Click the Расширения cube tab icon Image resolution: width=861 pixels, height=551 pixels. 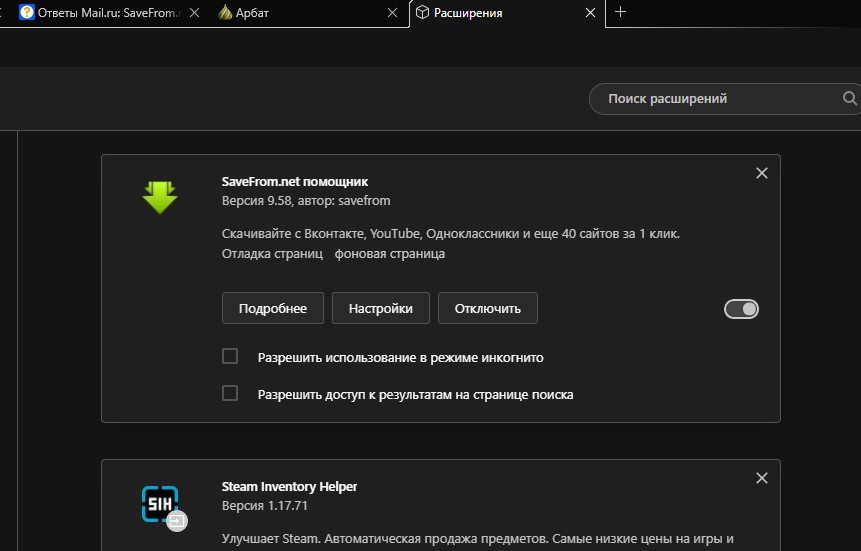click(x=422, y=12)
